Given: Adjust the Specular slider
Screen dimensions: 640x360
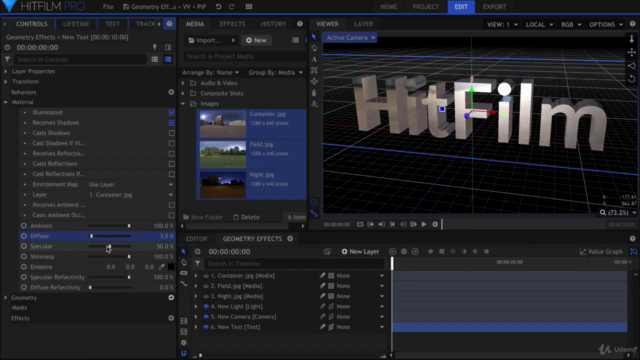Looking at the screenshot, I should tap(109, 246).
